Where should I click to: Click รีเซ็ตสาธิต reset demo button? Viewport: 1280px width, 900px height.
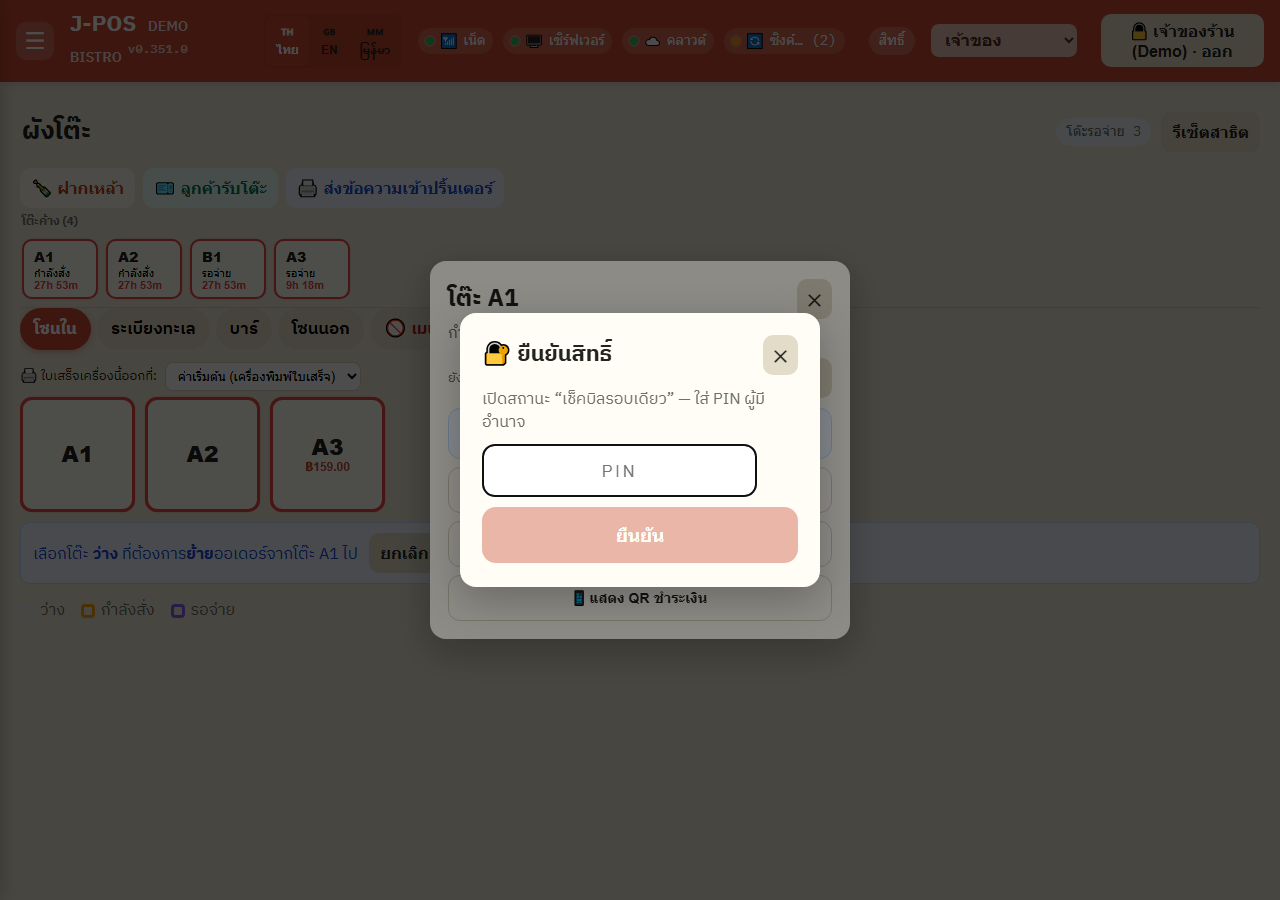point(1210,132)
